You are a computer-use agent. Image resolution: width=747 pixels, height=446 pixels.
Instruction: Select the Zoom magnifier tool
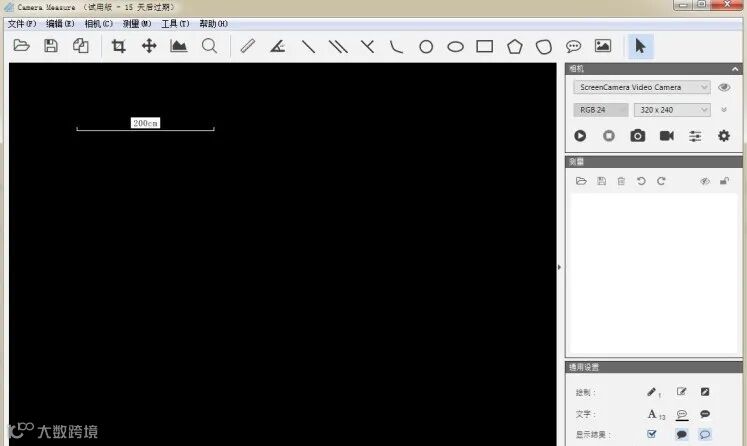[x=209, y=46]
